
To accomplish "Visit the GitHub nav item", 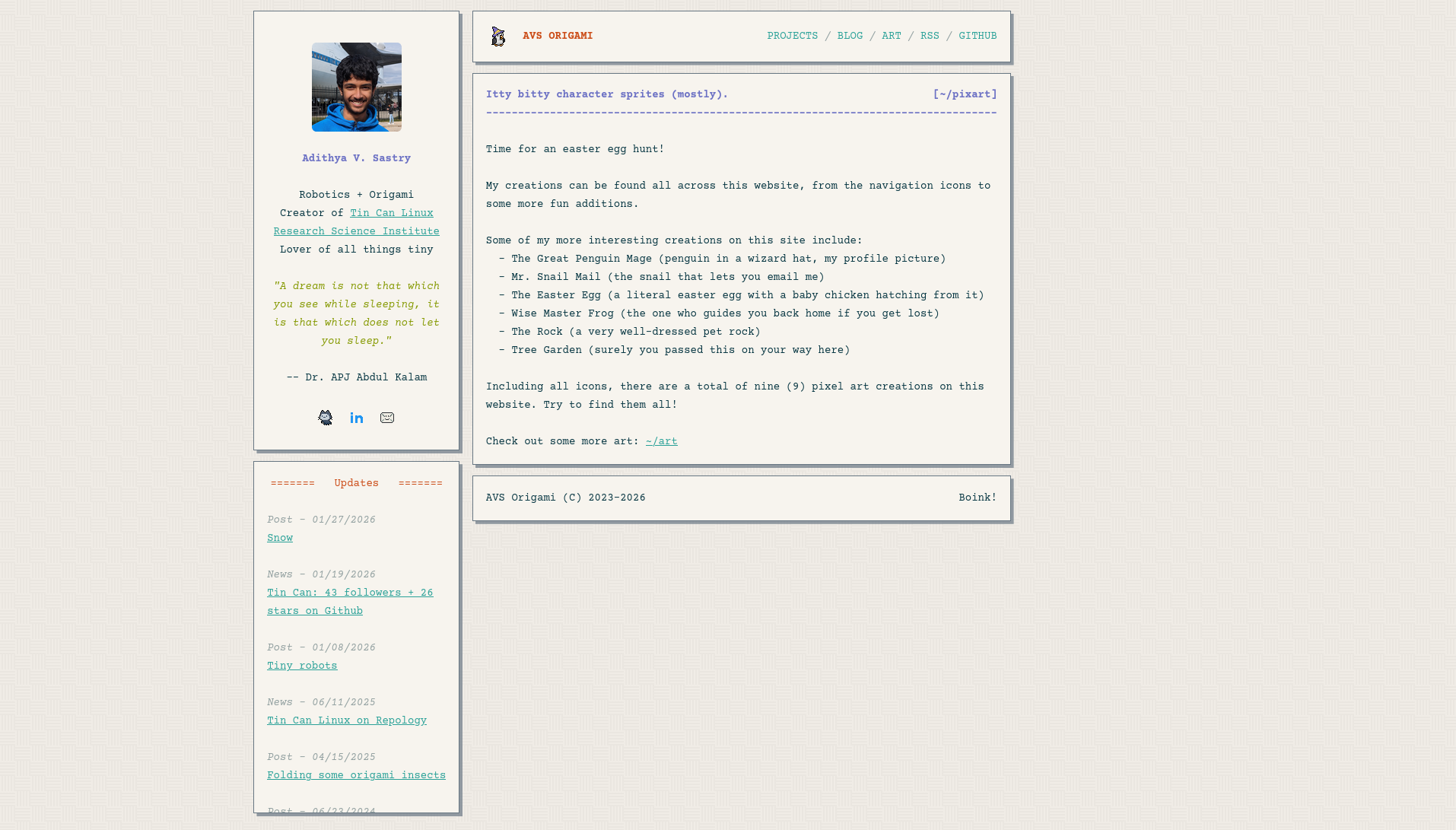I will coord(978,37).
